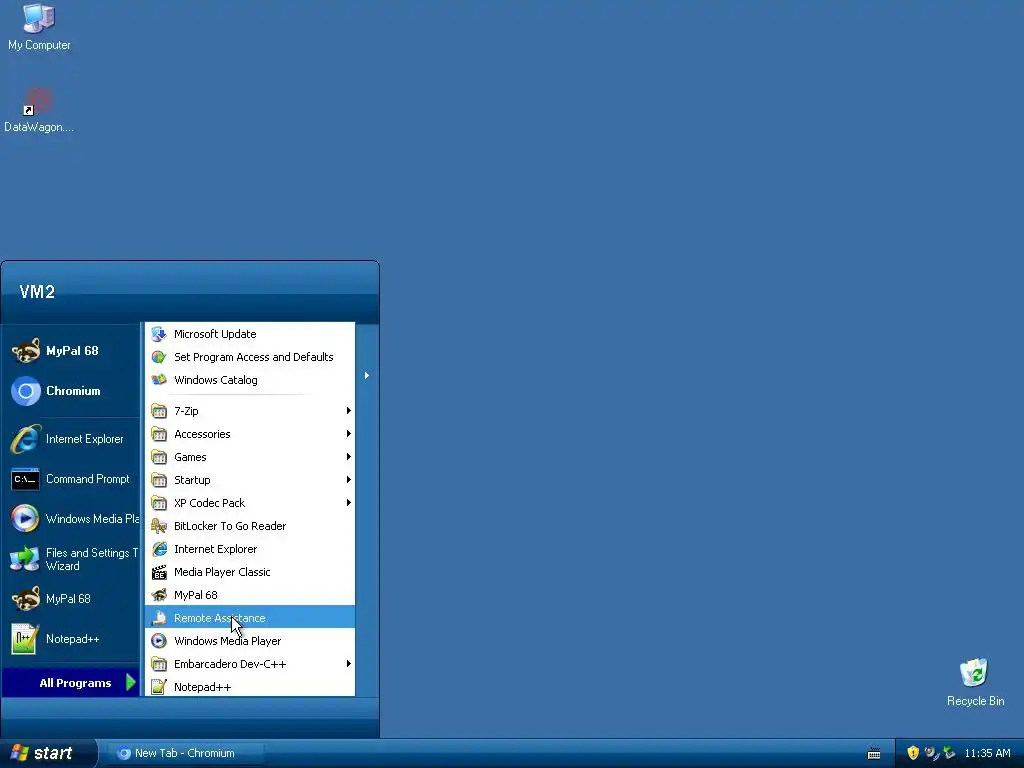Screen dimensions: 1024x768
Task: Open Microsoft Update from All Programs
Action: point(249,334)
